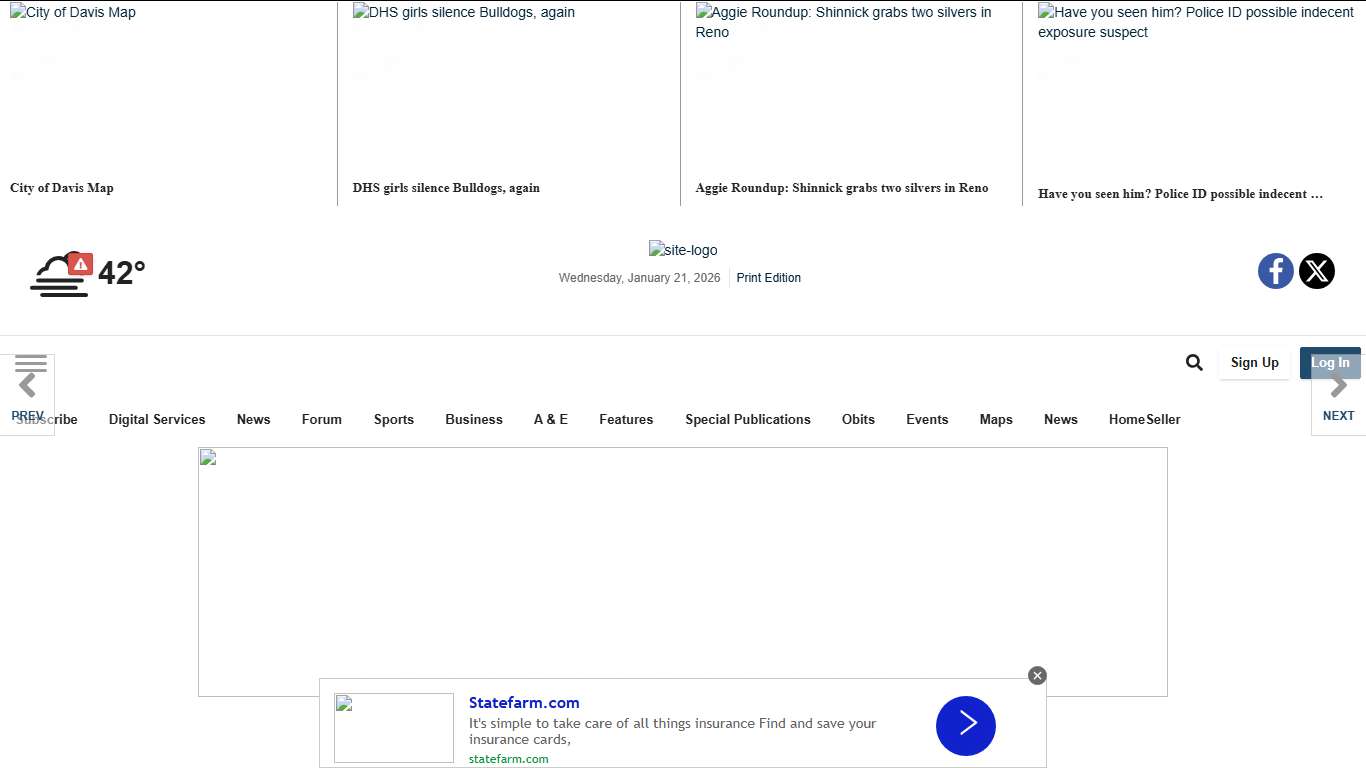Click the Sign Up button
Viewport: 1366px width, 768px height.
click(x=1254, y=363)
